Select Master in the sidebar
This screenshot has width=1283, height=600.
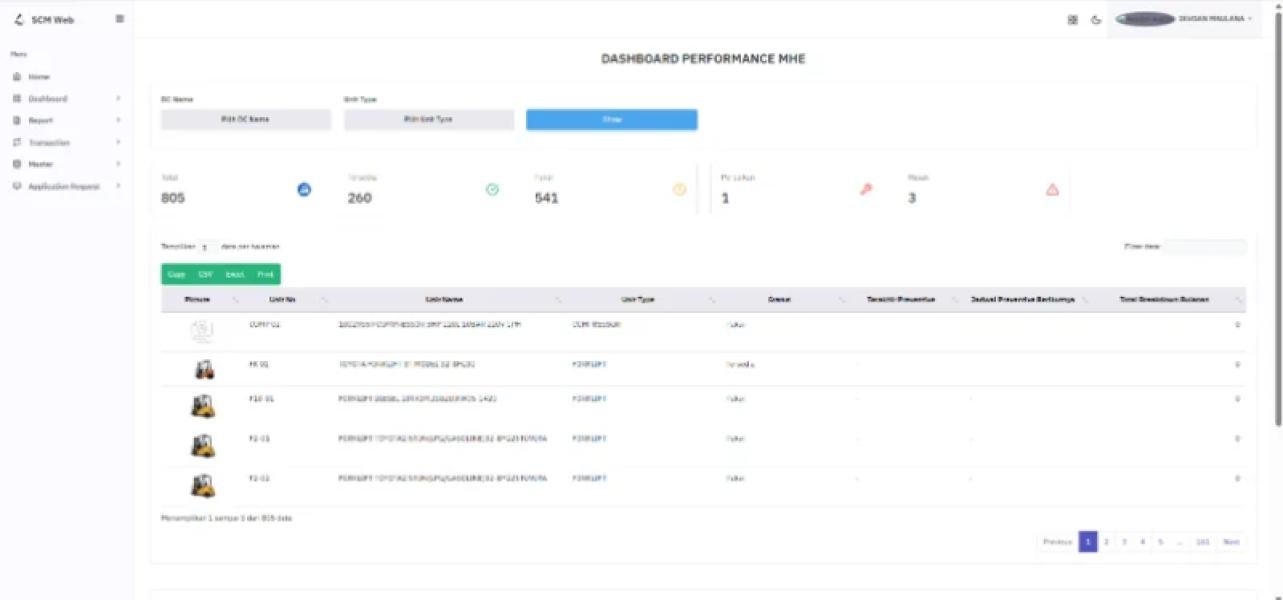(x=41, y=164)
